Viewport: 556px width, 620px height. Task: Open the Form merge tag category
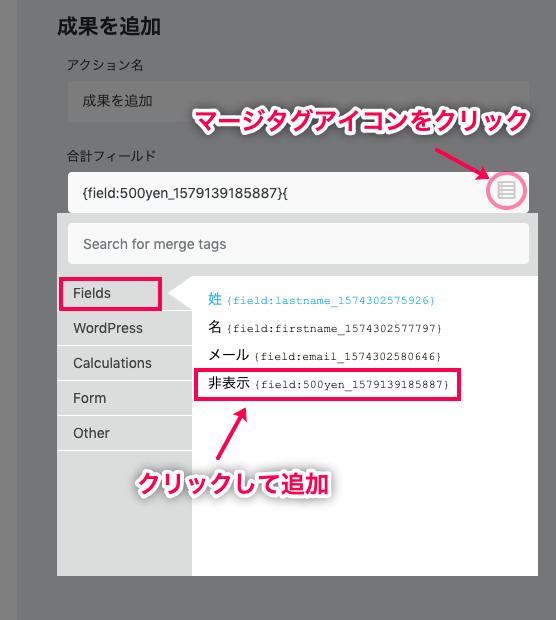coord(125,398)
